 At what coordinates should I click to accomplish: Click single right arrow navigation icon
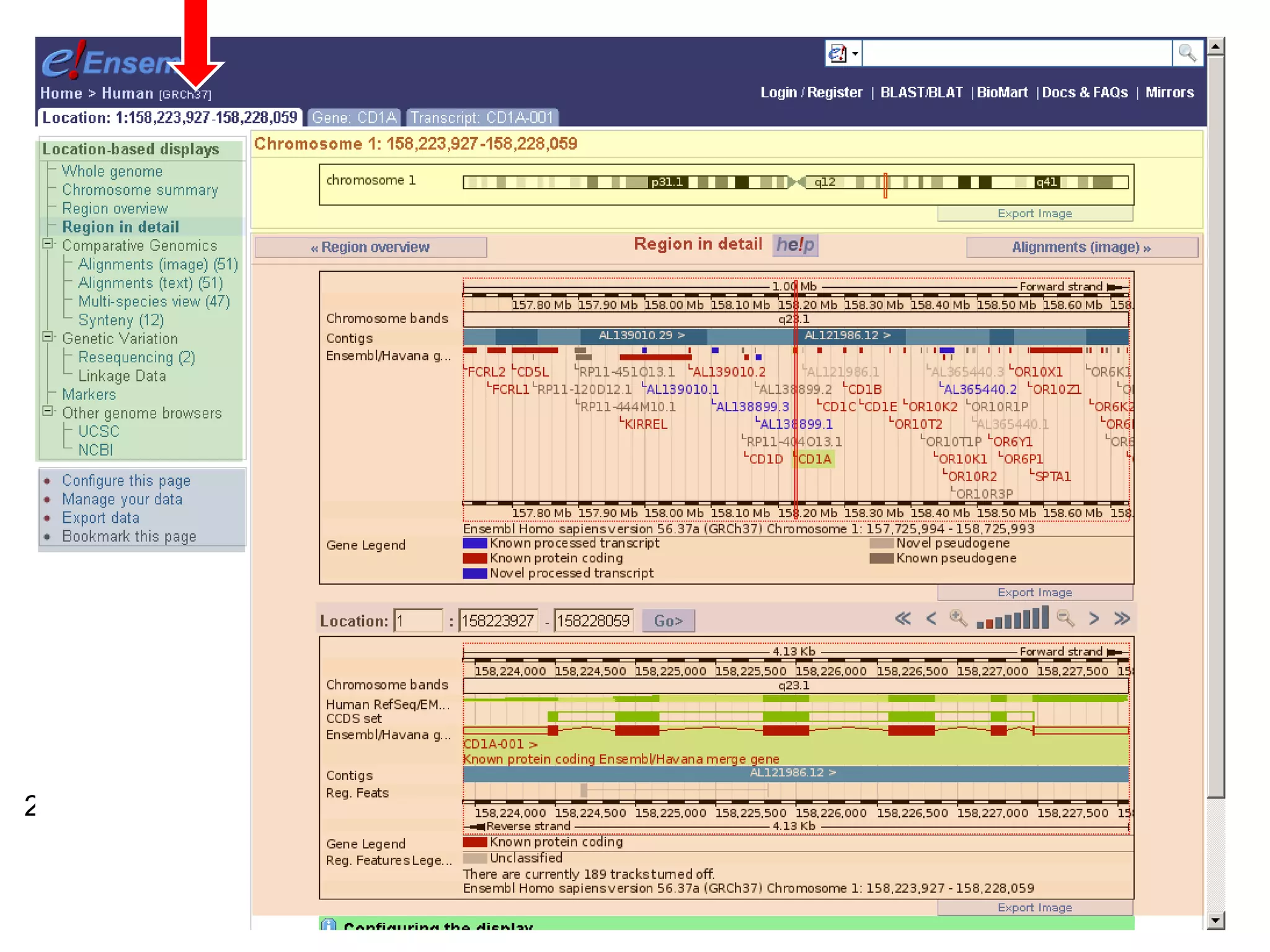[x=1094, y=618]
